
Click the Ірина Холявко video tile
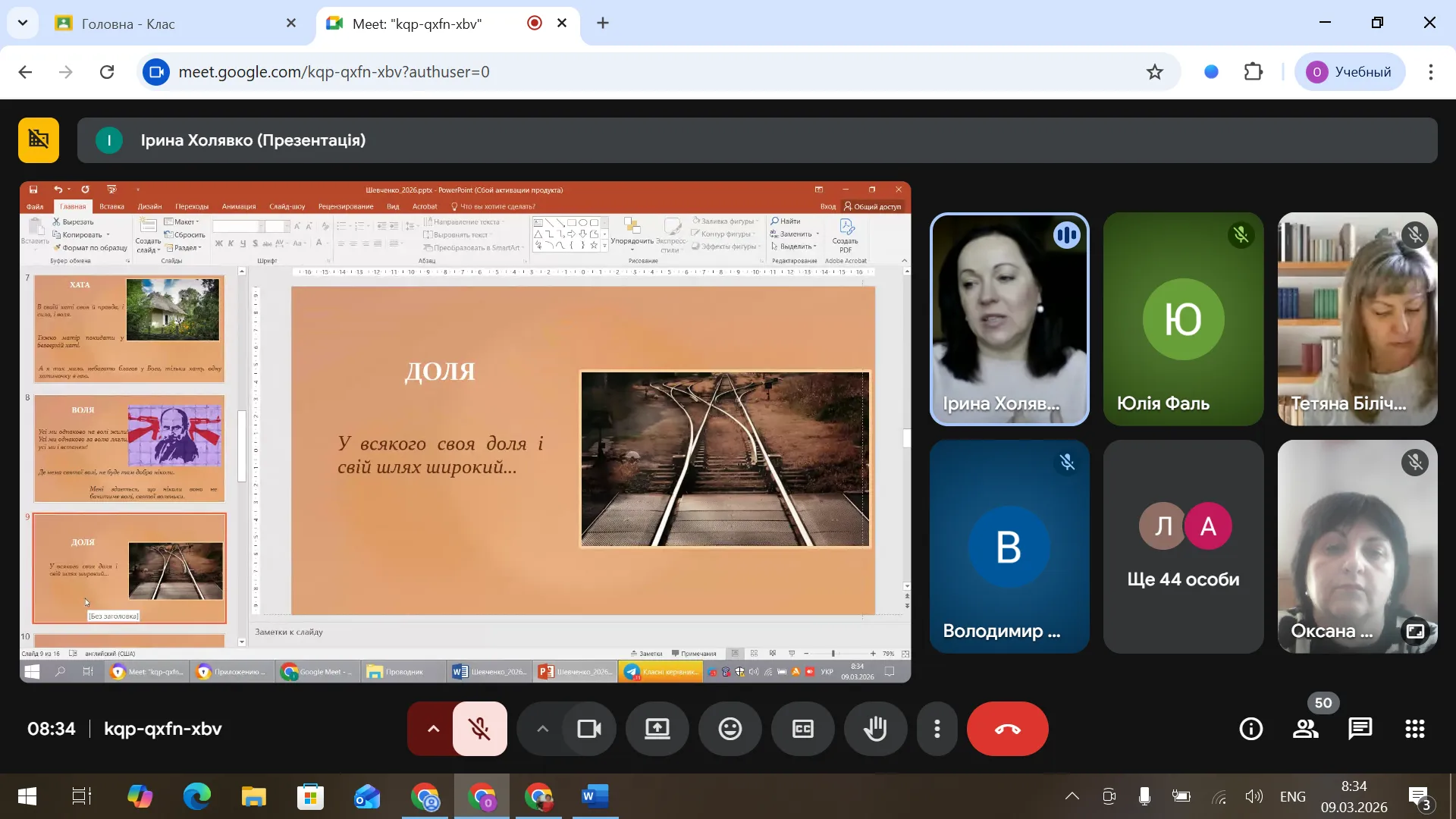click(1009, 318)
